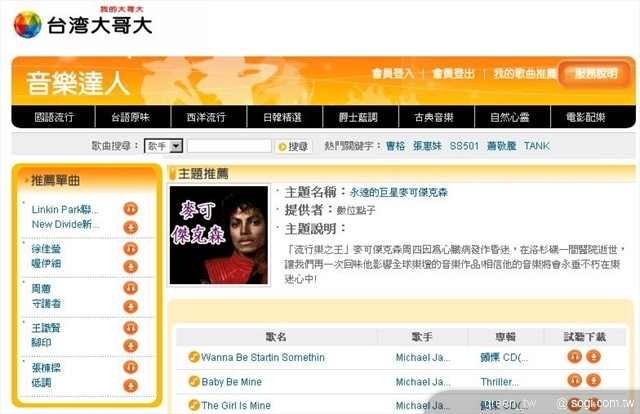640x414 pixels.
Task: Preview Wanna Be Startin Somethin track
Action: pyautogui.click(x=575, y=356)
